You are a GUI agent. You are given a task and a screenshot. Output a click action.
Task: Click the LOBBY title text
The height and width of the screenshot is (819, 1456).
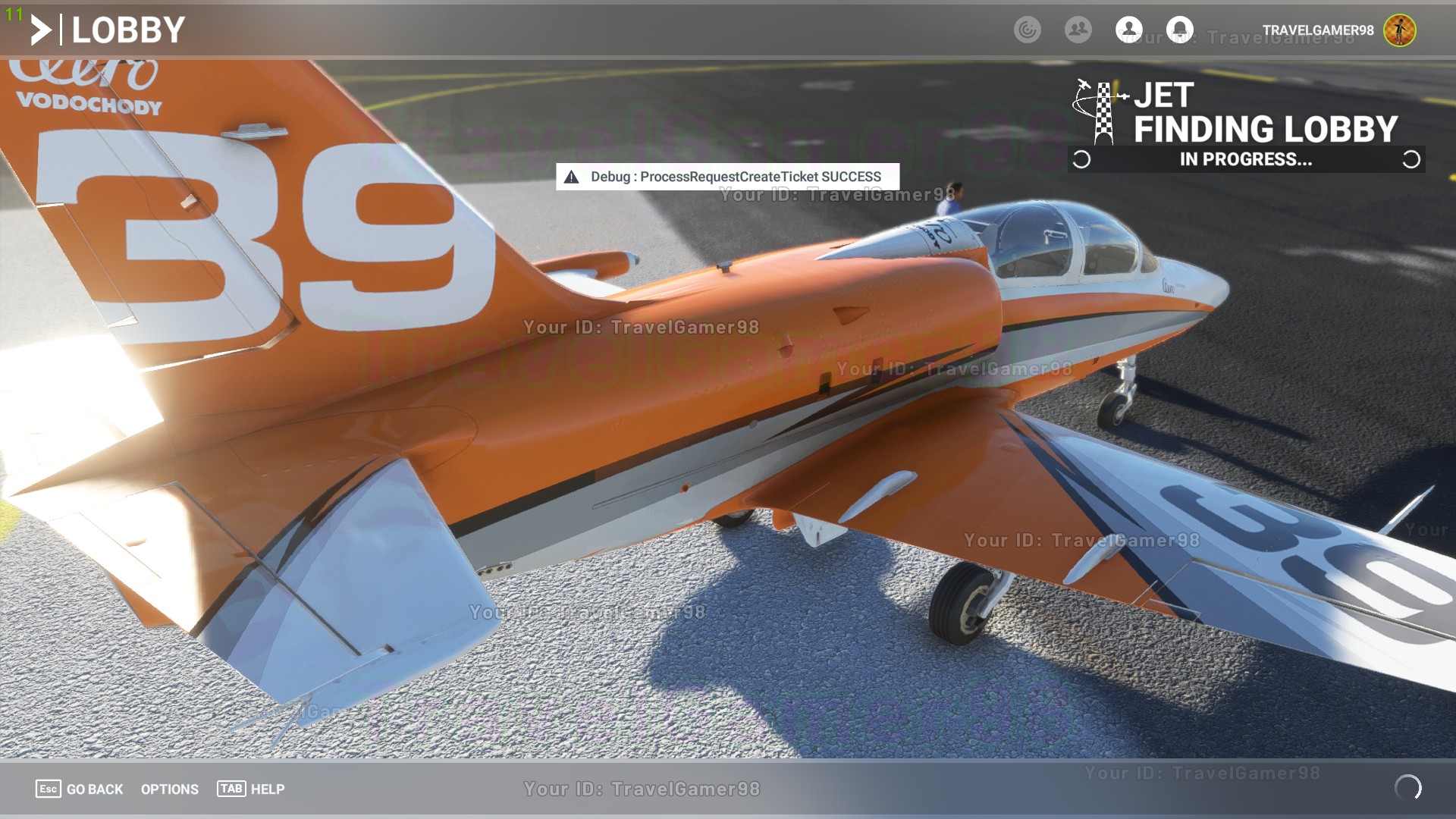[x=128, y=30]
